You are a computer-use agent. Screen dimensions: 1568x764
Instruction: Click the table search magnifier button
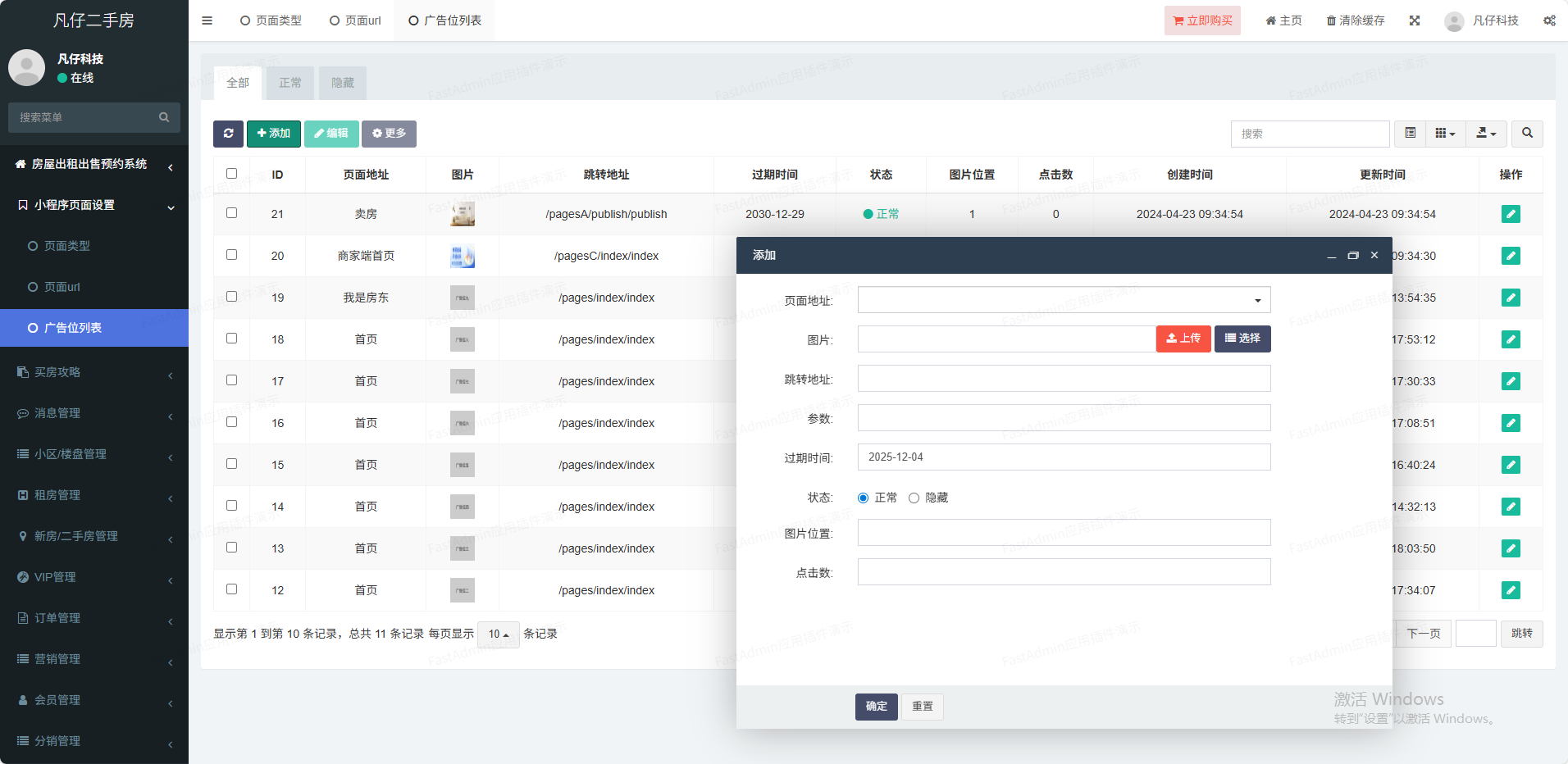[x=1527, y=134]
